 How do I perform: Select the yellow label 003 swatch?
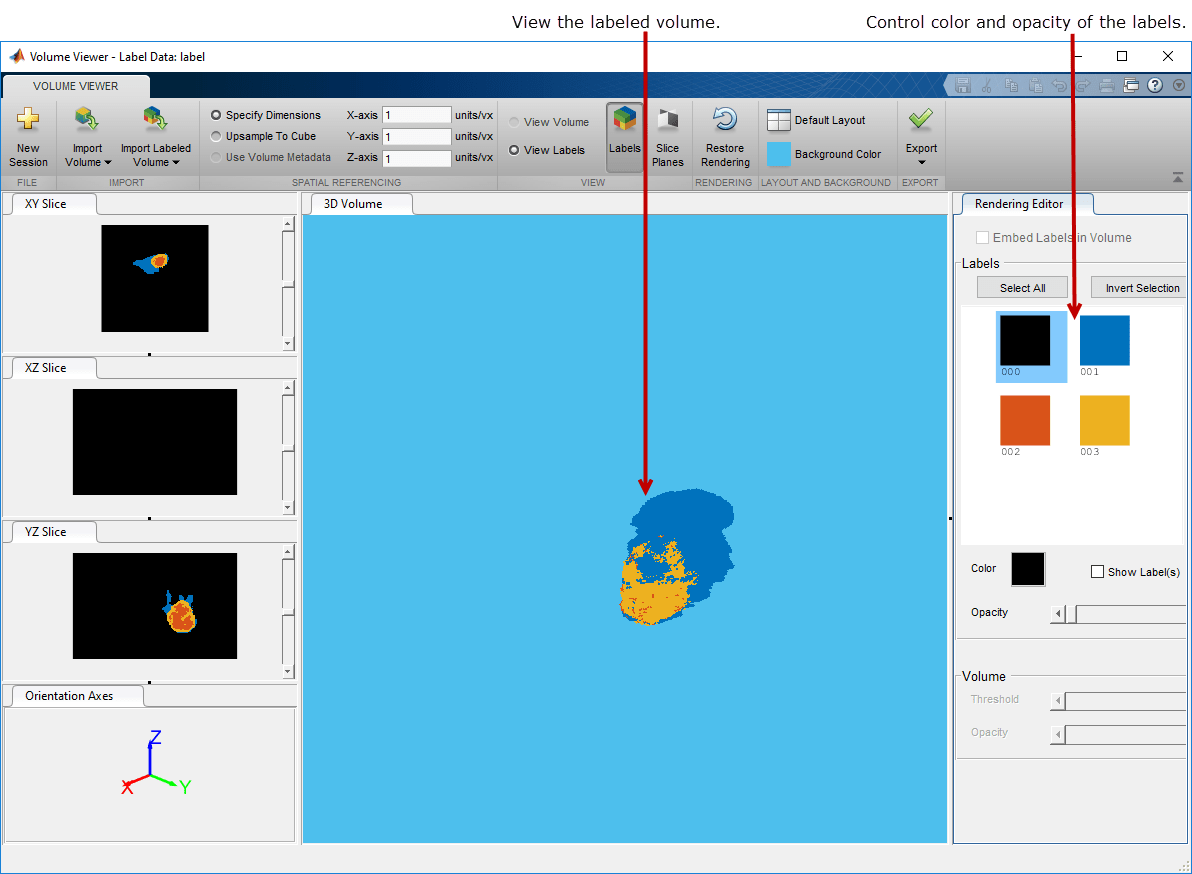1105,420
